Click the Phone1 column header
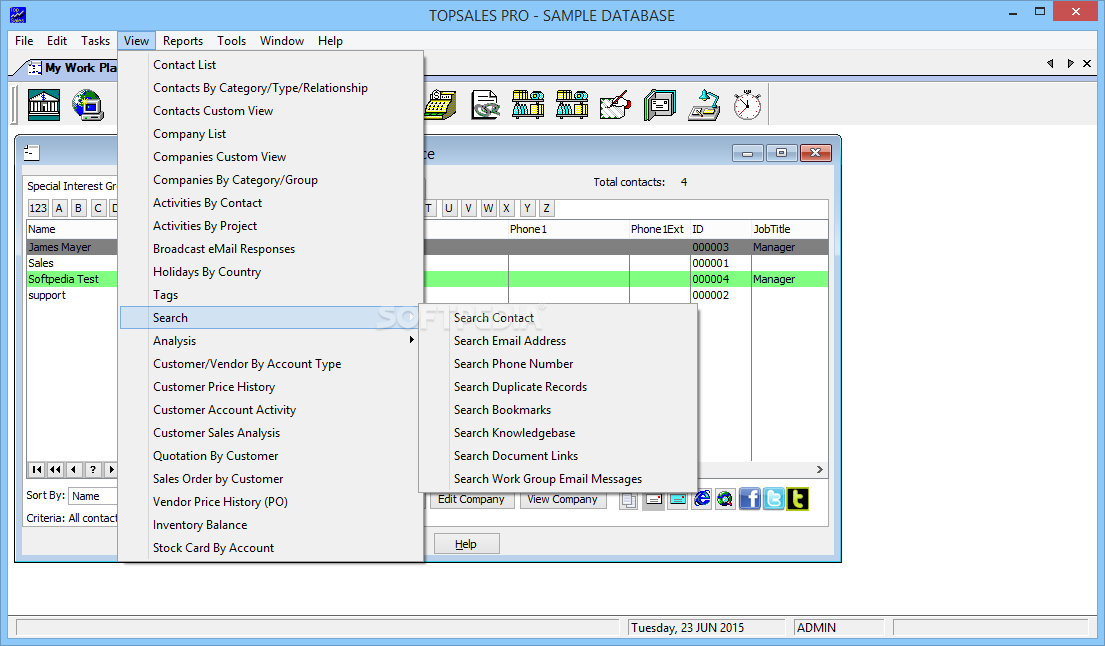Image resolution: width=1105 pixels, height=646 pixels. pos(568,229)
